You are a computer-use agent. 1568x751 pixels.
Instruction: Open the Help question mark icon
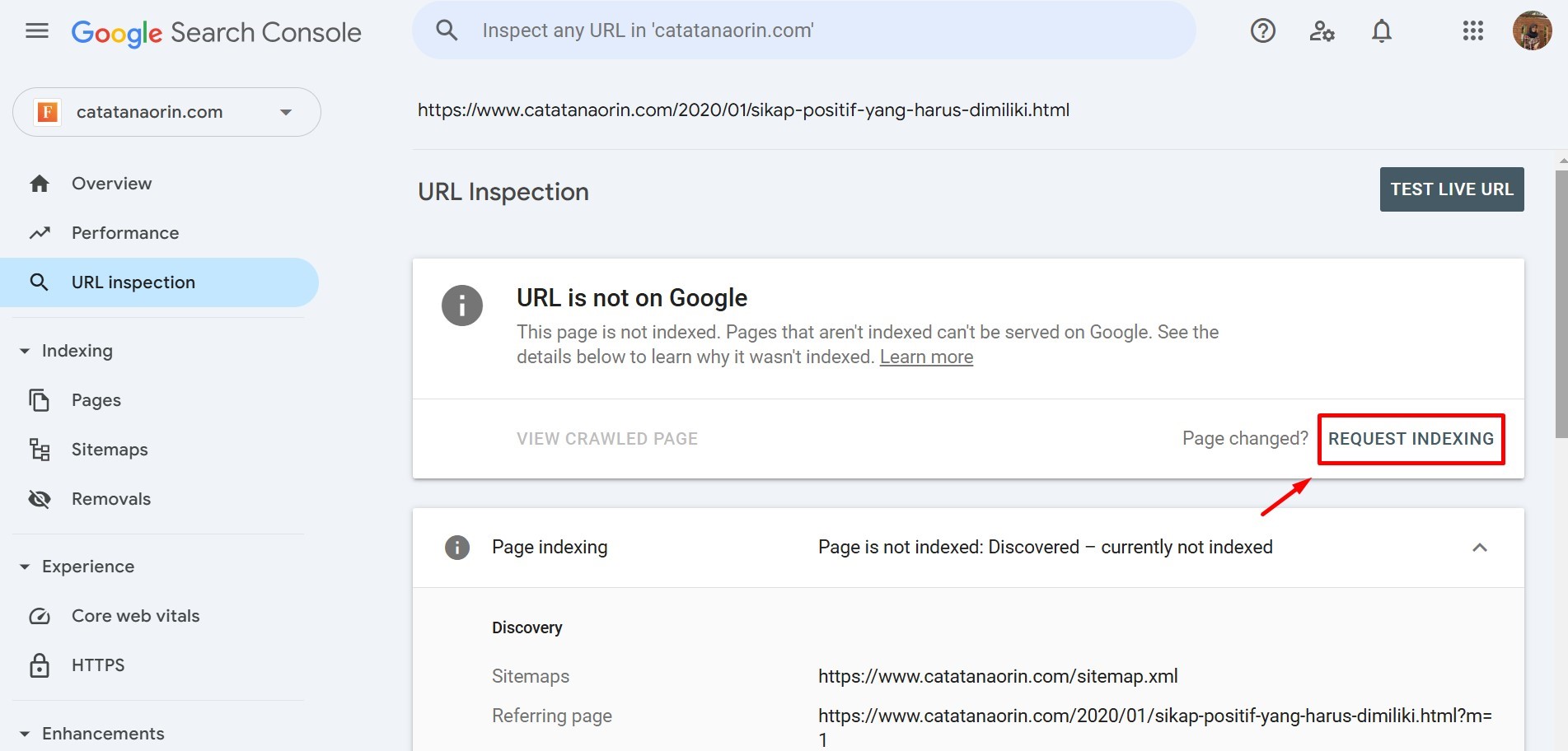pos(1262,31)
